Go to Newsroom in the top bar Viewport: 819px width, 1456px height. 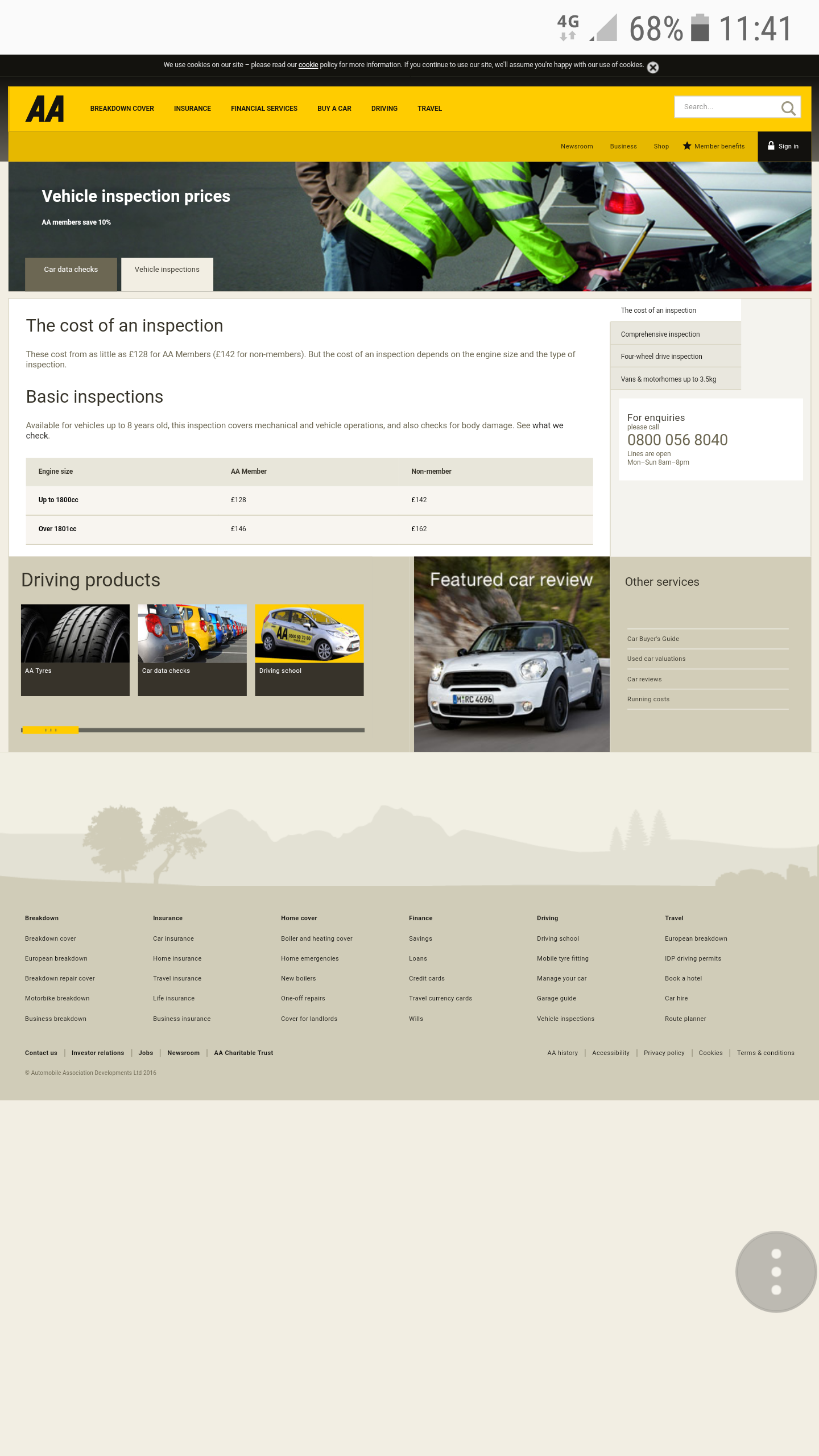point(577,147)
